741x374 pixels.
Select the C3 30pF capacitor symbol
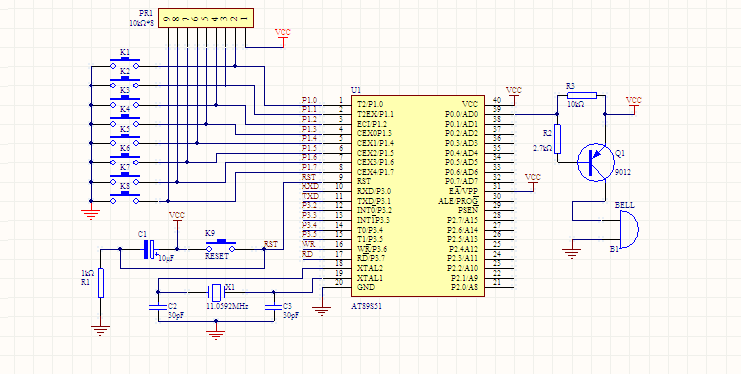[x=274, y=307]
